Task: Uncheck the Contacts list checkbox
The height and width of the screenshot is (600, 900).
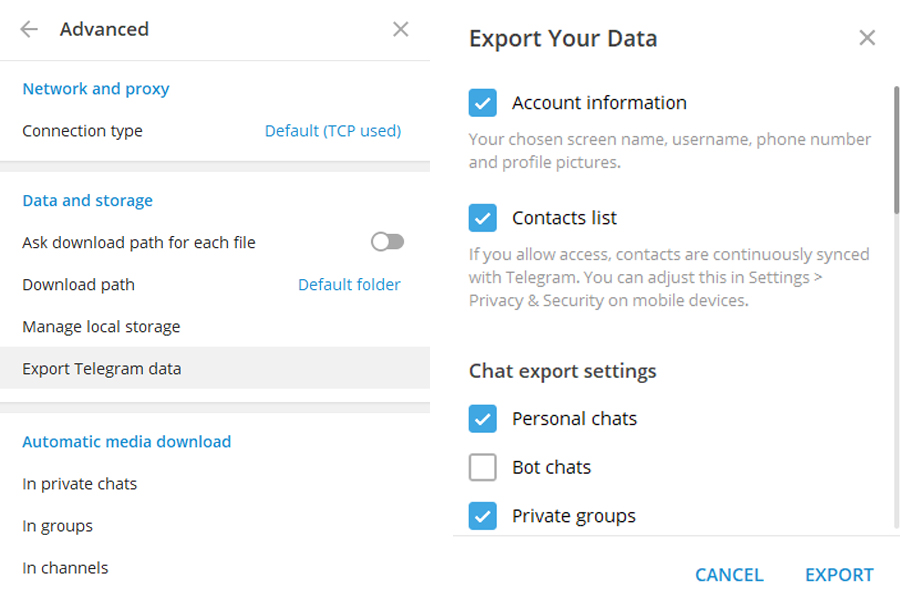Action: coord(483,218)
